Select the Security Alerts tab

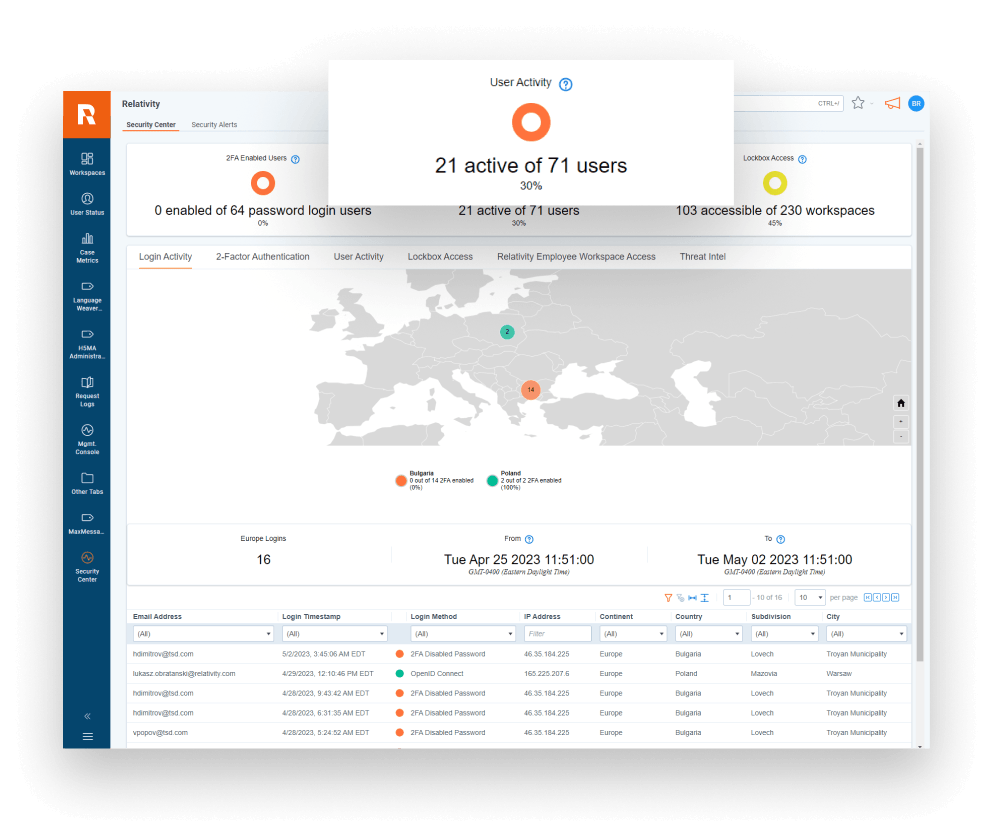coord(214,125)
